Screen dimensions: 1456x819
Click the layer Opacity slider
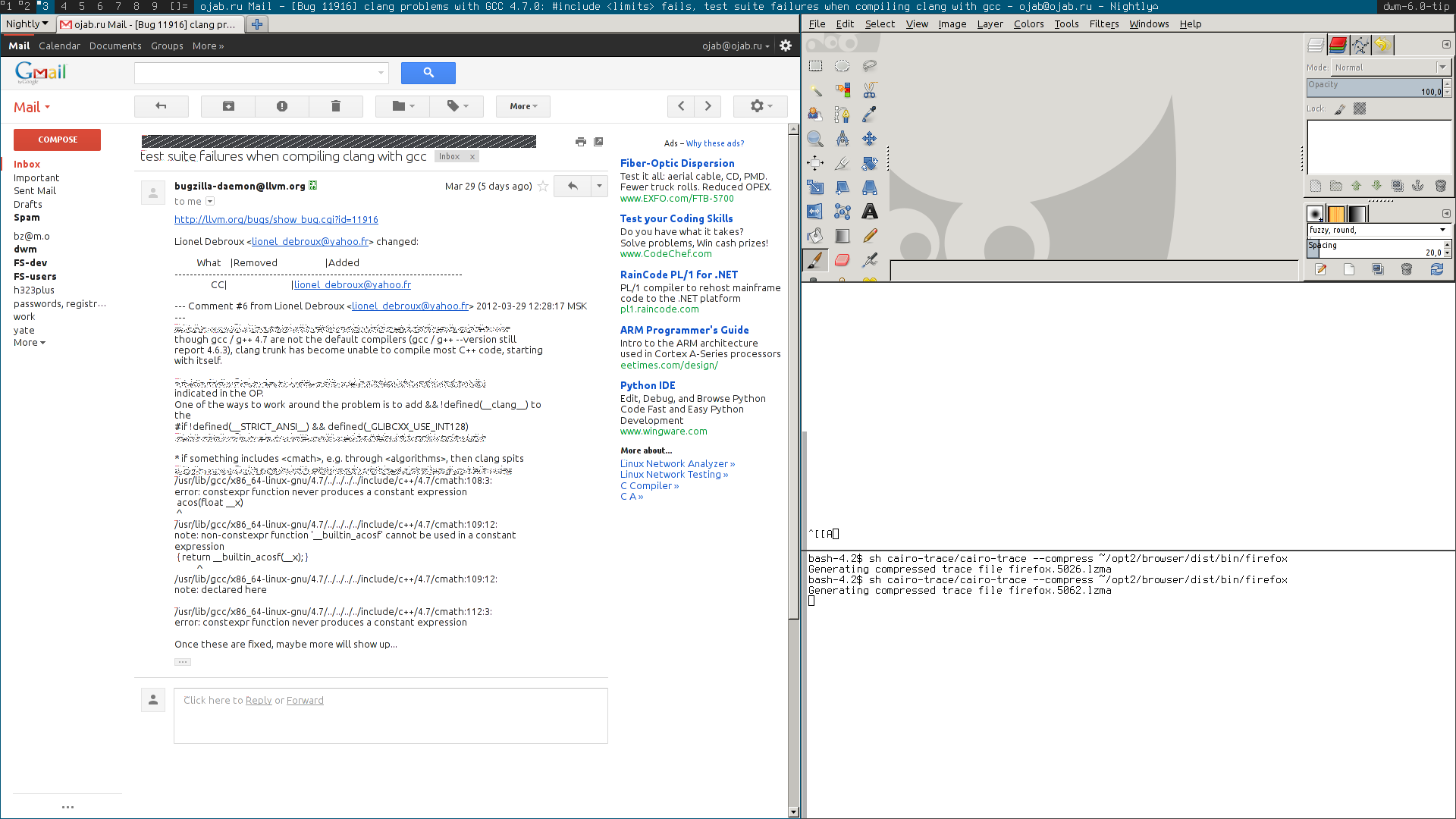[x=1373, y=88]
